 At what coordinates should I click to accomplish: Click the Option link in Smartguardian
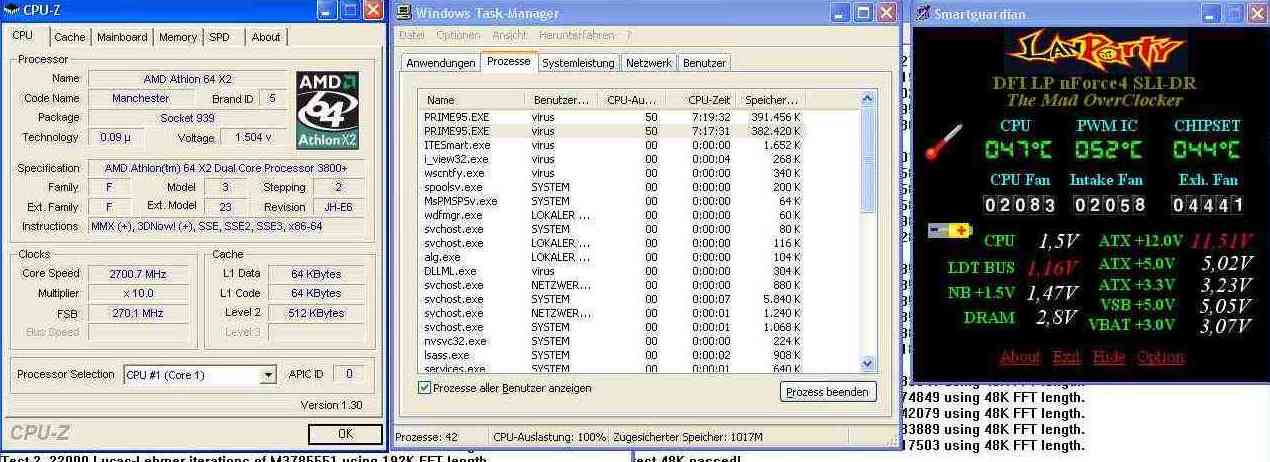coord(1160,357)
